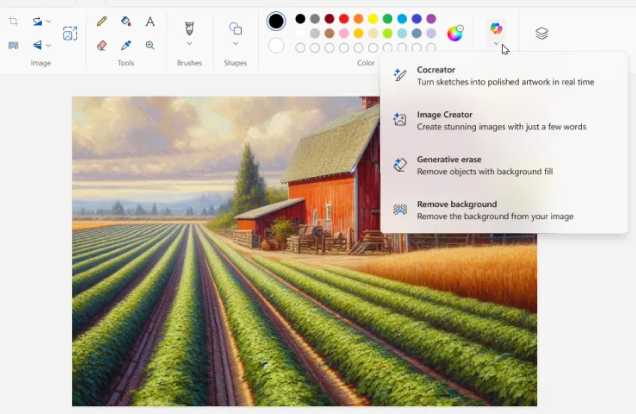Pick the orange palette swatch
Viewport: 636px width, 414px height.
pos(358,19)
